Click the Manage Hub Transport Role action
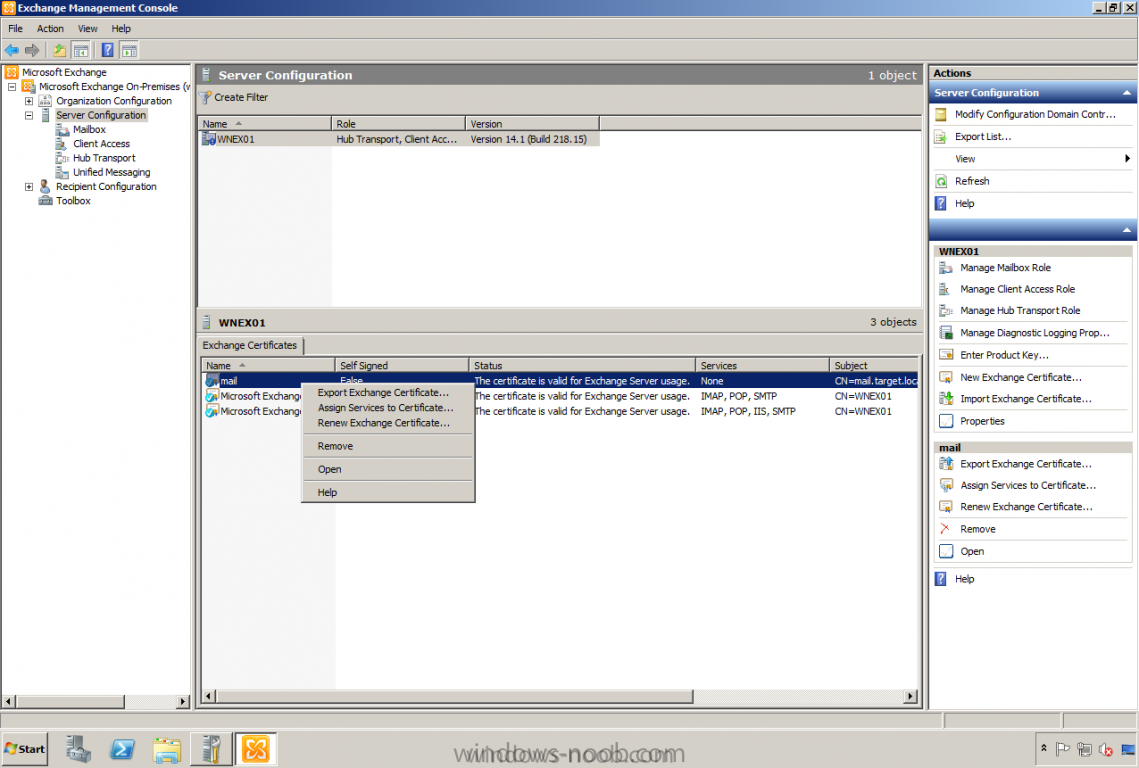This screenshot has width=1139, height=768. (x=1020, y=311)
